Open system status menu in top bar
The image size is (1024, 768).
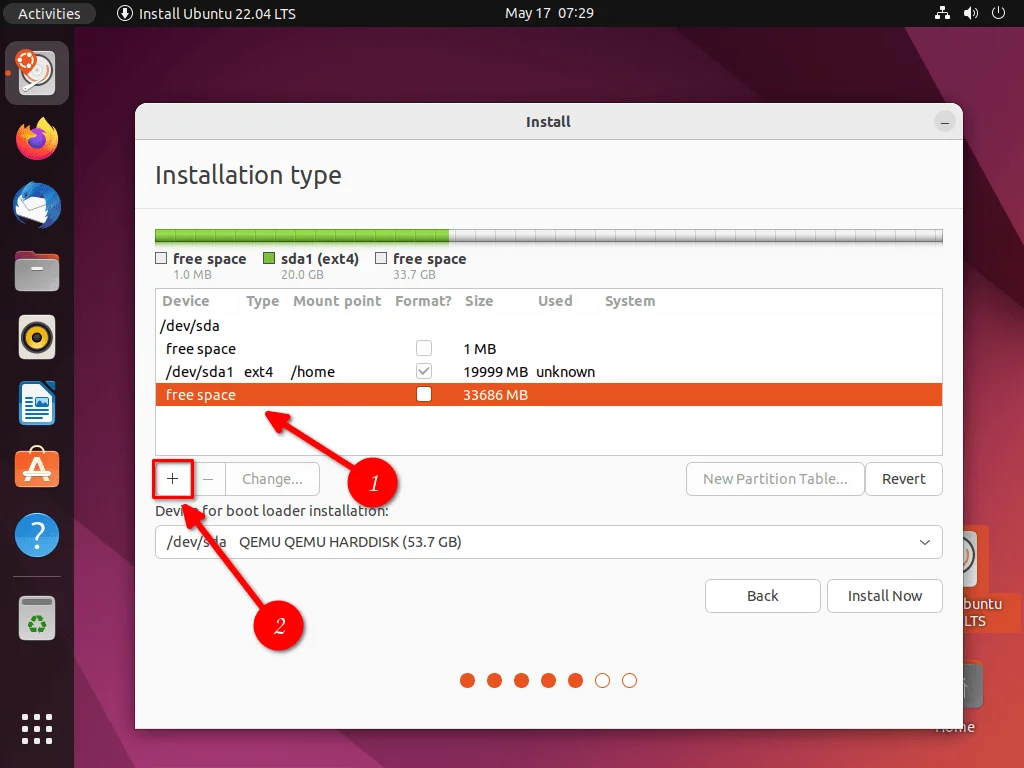coord(970,13)
